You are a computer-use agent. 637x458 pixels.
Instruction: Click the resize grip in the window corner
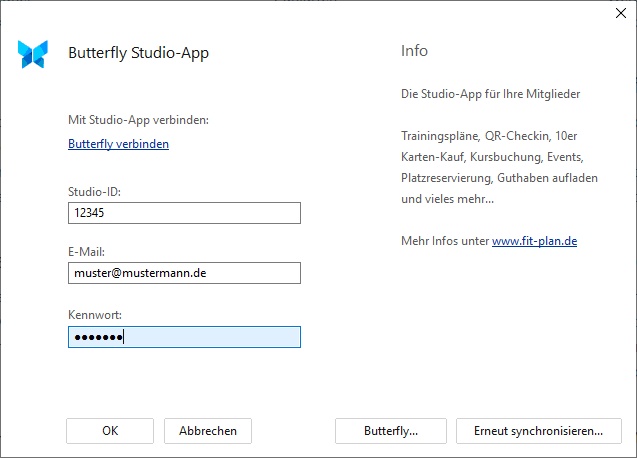coord(630,451)
